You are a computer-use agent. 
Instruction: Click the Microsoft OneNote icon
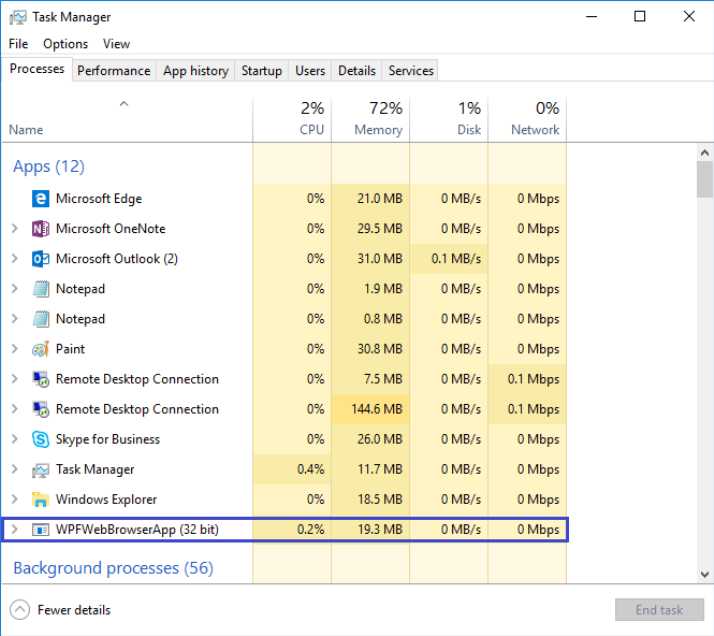click(x=41, y=229)
